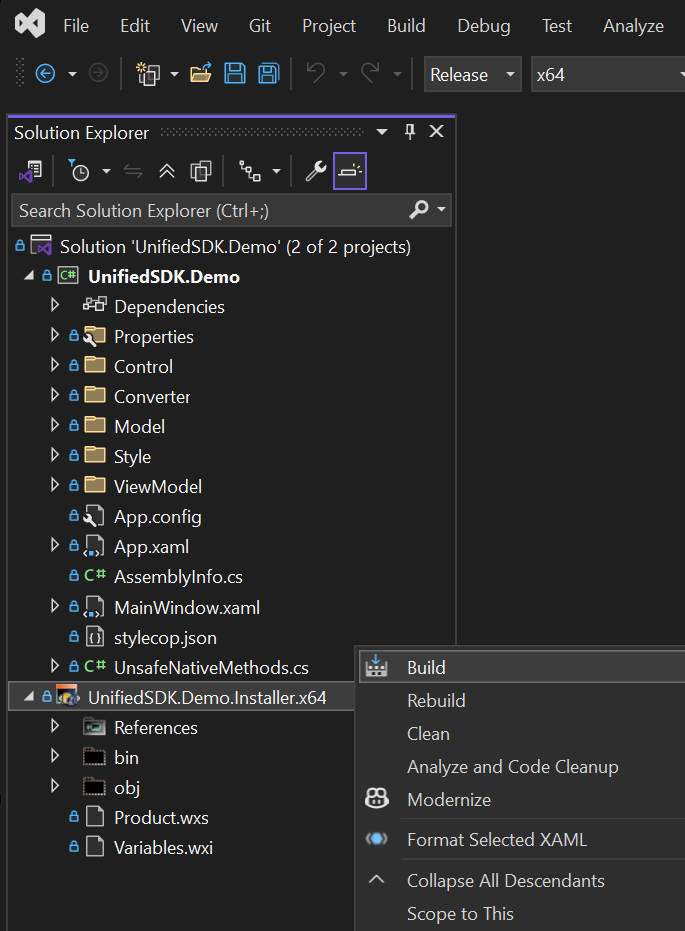Click the Search Solution Explorer field

point(210,210)
